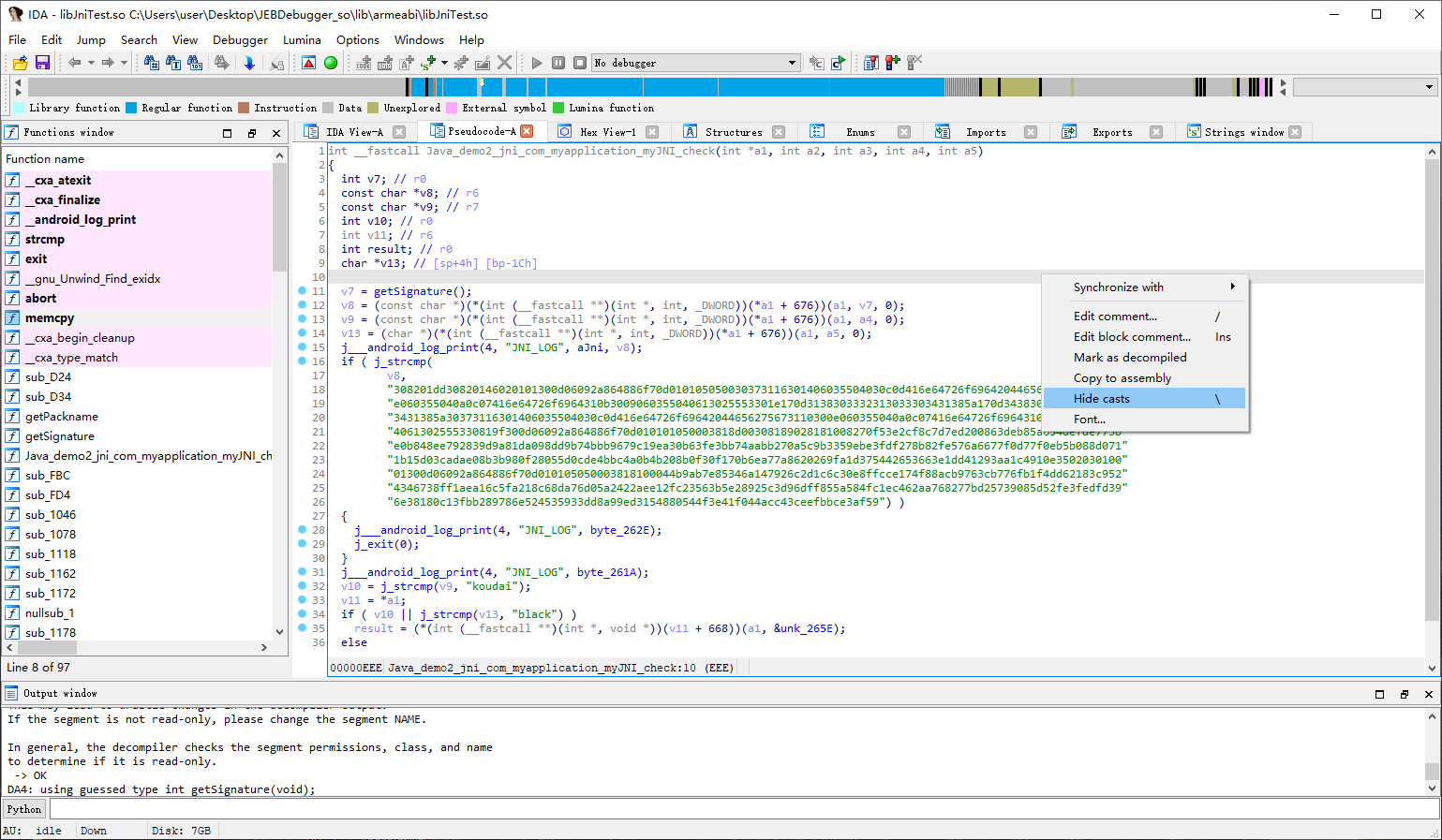Toggle breakpoint dot on pseudocode line 34

pos(302,614)
